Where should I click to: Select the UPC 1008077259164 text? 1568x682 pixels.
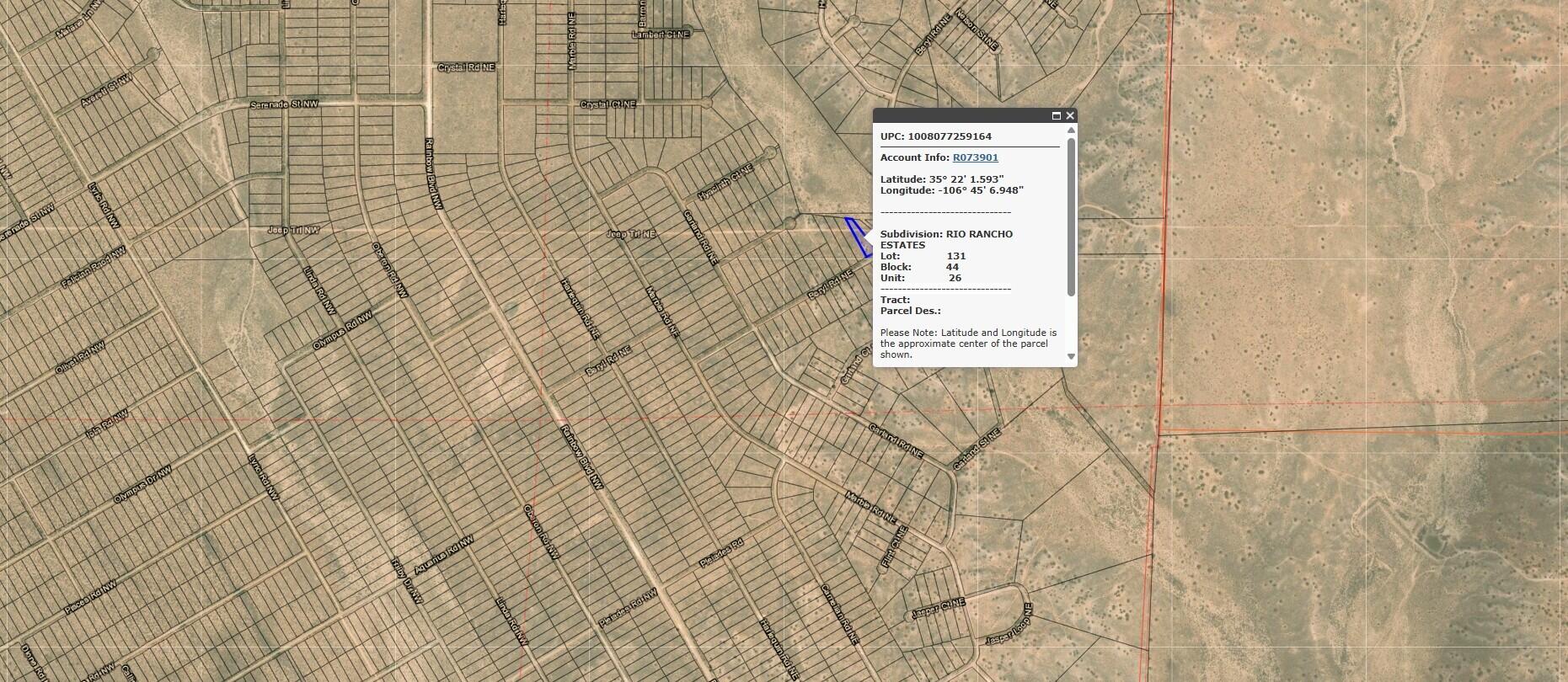tap(936, 136)
